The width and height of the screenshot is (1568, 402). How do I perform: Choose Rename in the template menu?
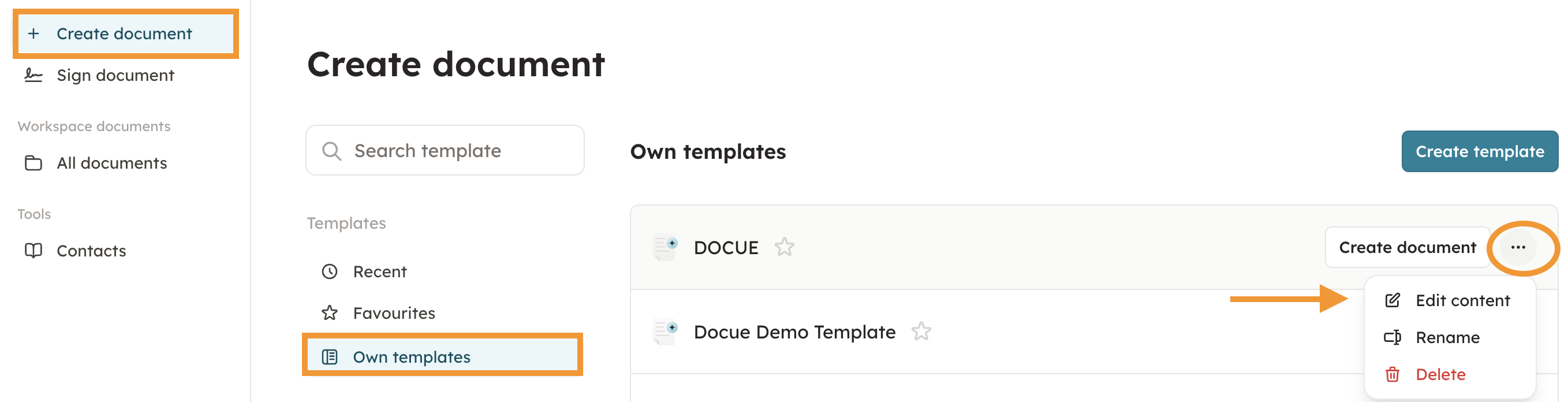(1447, 337)
